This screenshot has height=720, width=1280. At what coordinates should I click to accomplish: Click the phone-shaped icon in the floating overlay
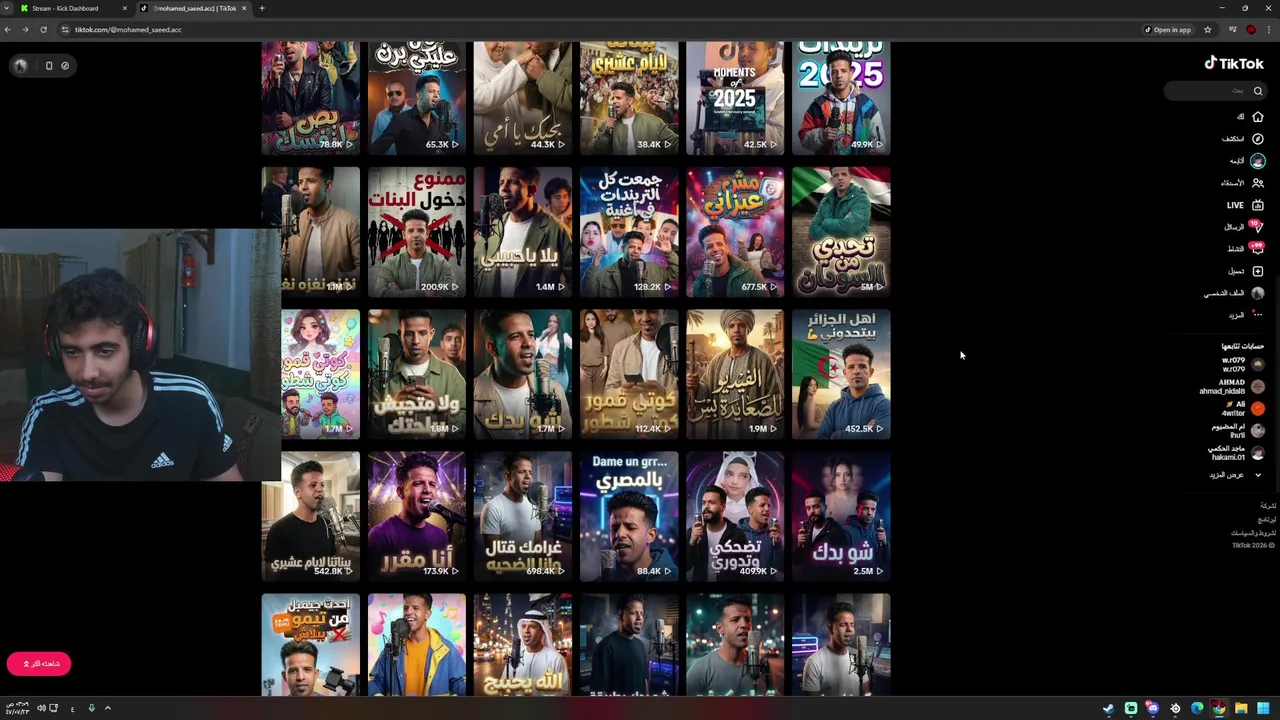click(x=49, y=66)
